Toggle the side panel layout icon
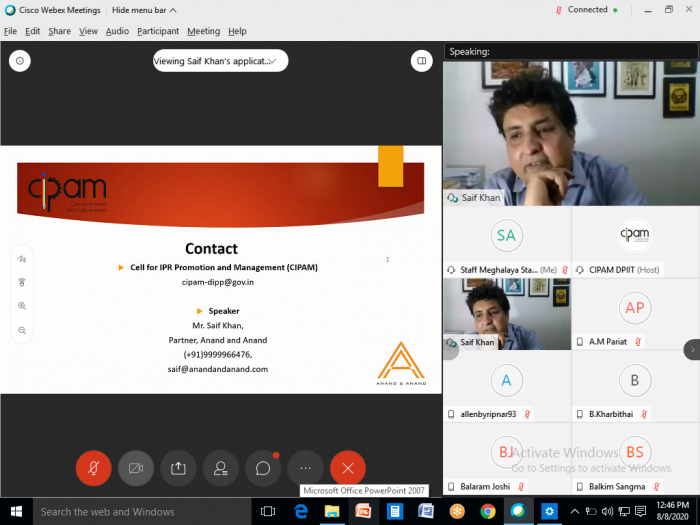 [421, 61]
